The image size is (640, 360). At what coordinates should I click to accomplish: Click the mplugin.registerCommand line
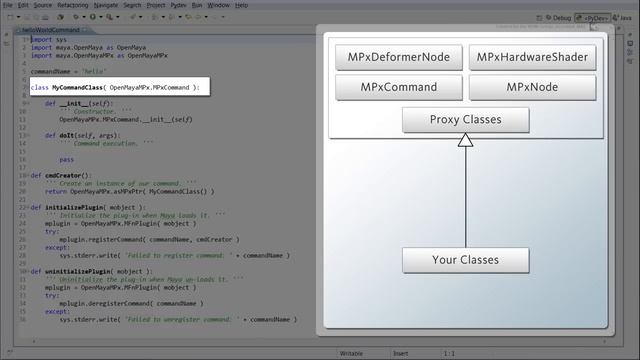149,240
